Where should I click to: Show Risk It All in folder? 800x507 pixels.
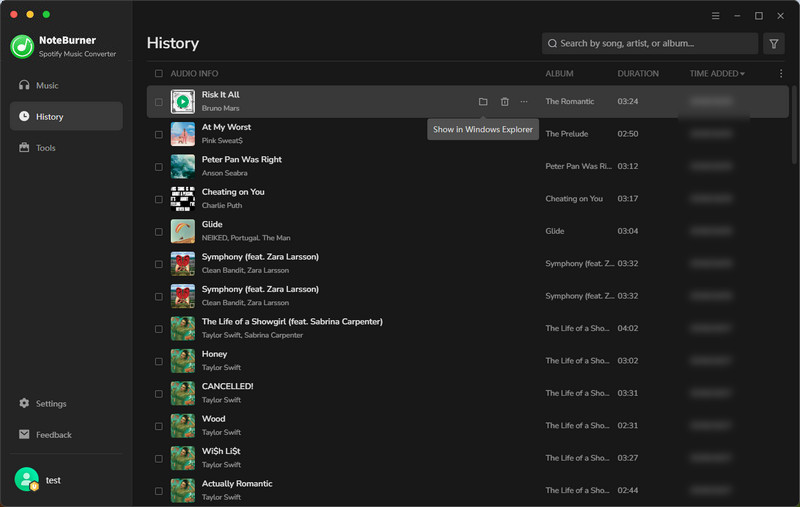pos(483,102)
